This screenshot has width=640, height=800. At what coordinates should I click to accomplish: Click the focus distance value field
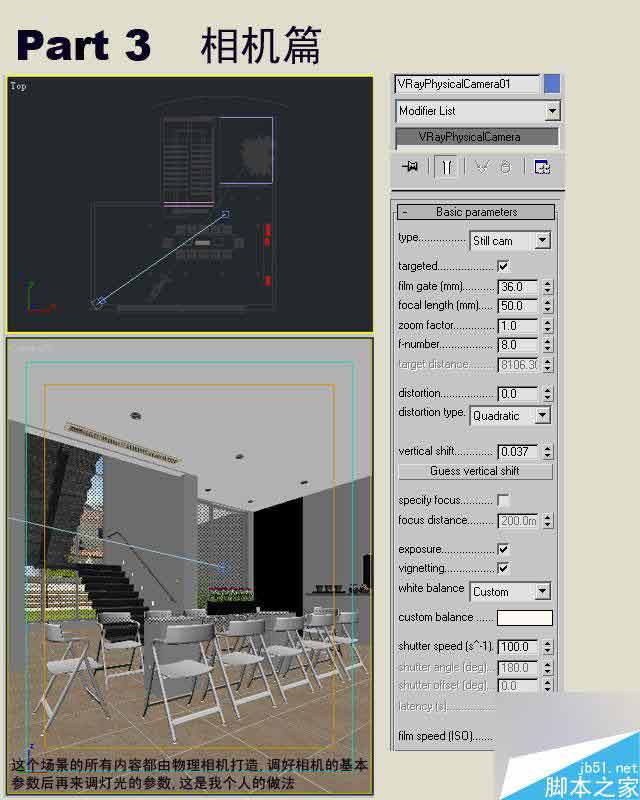(518, 520)
